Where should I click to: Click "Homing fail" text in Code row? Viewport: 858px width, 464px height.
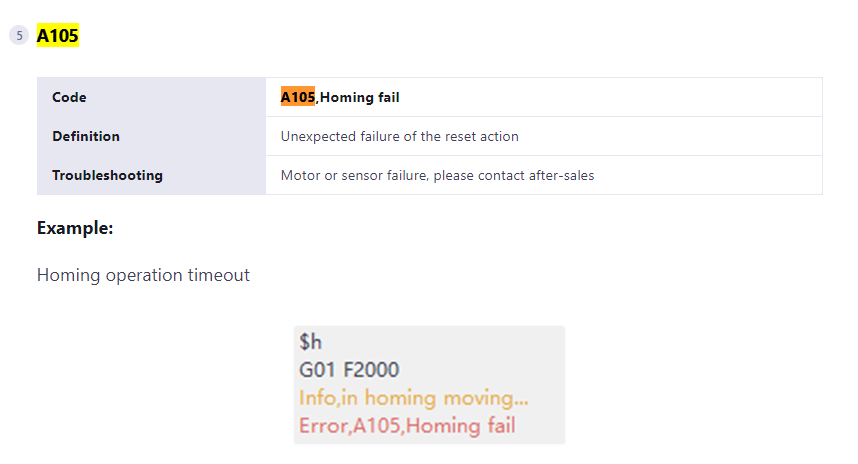359,98
